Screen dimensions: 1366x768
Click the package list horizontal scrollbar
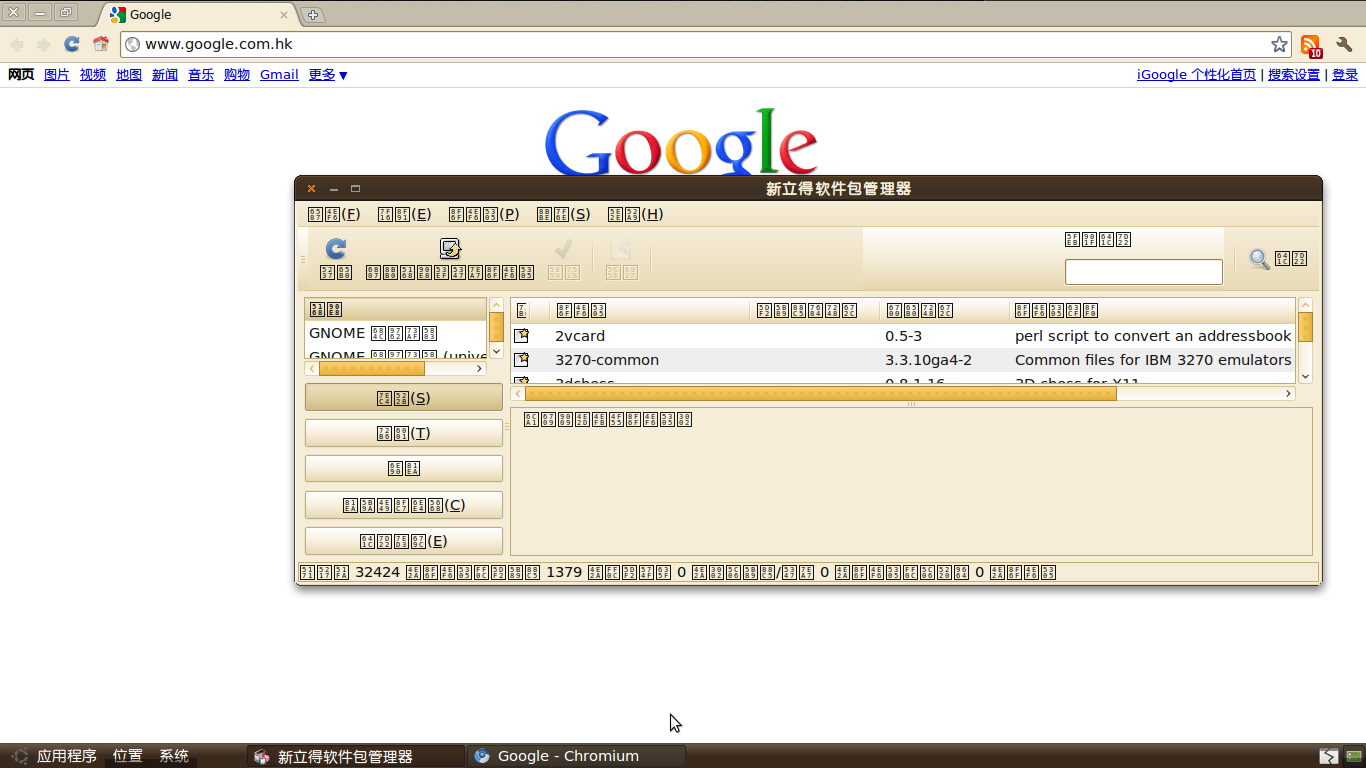[820, 394]
